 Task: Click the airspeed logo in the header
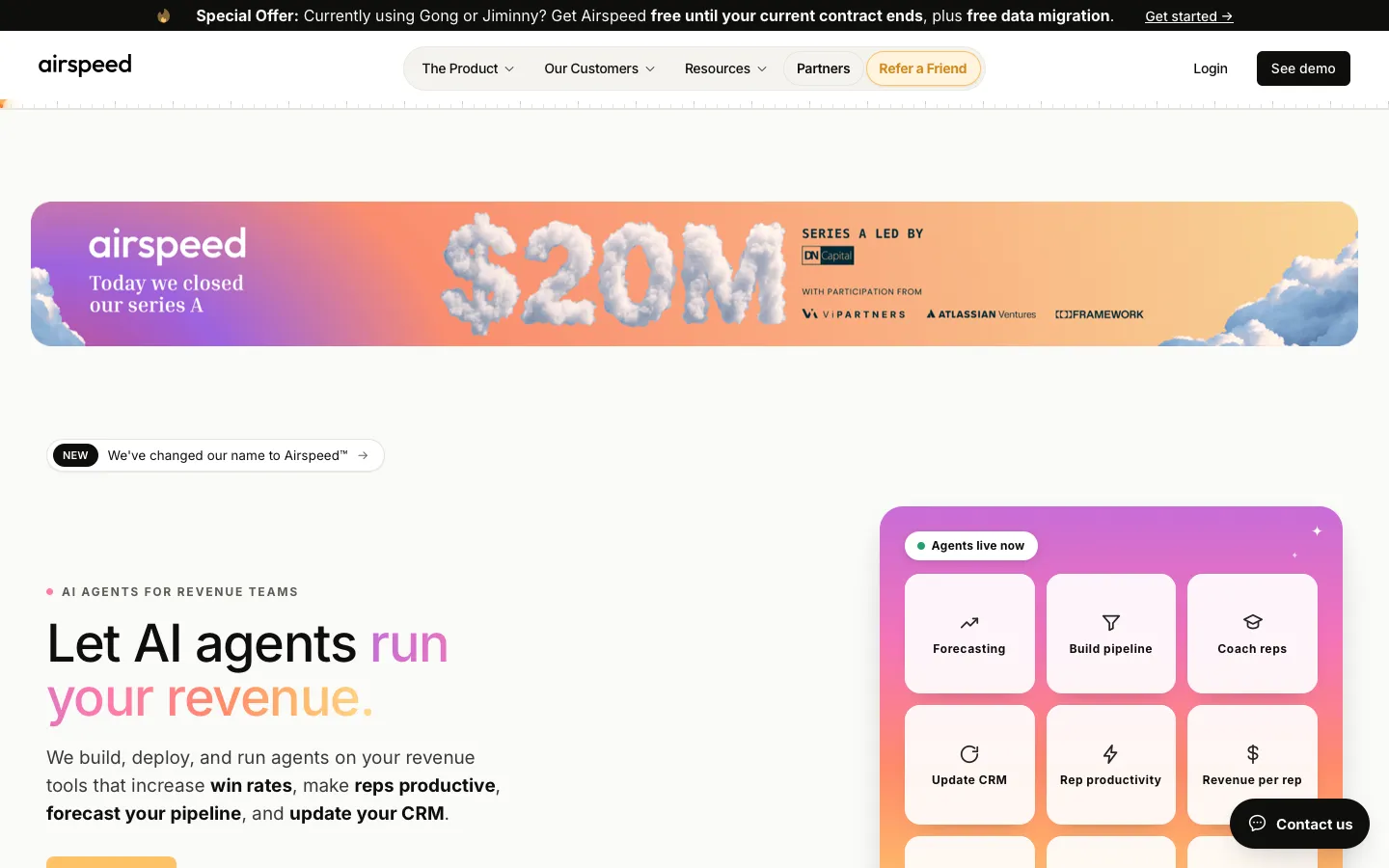85,66
